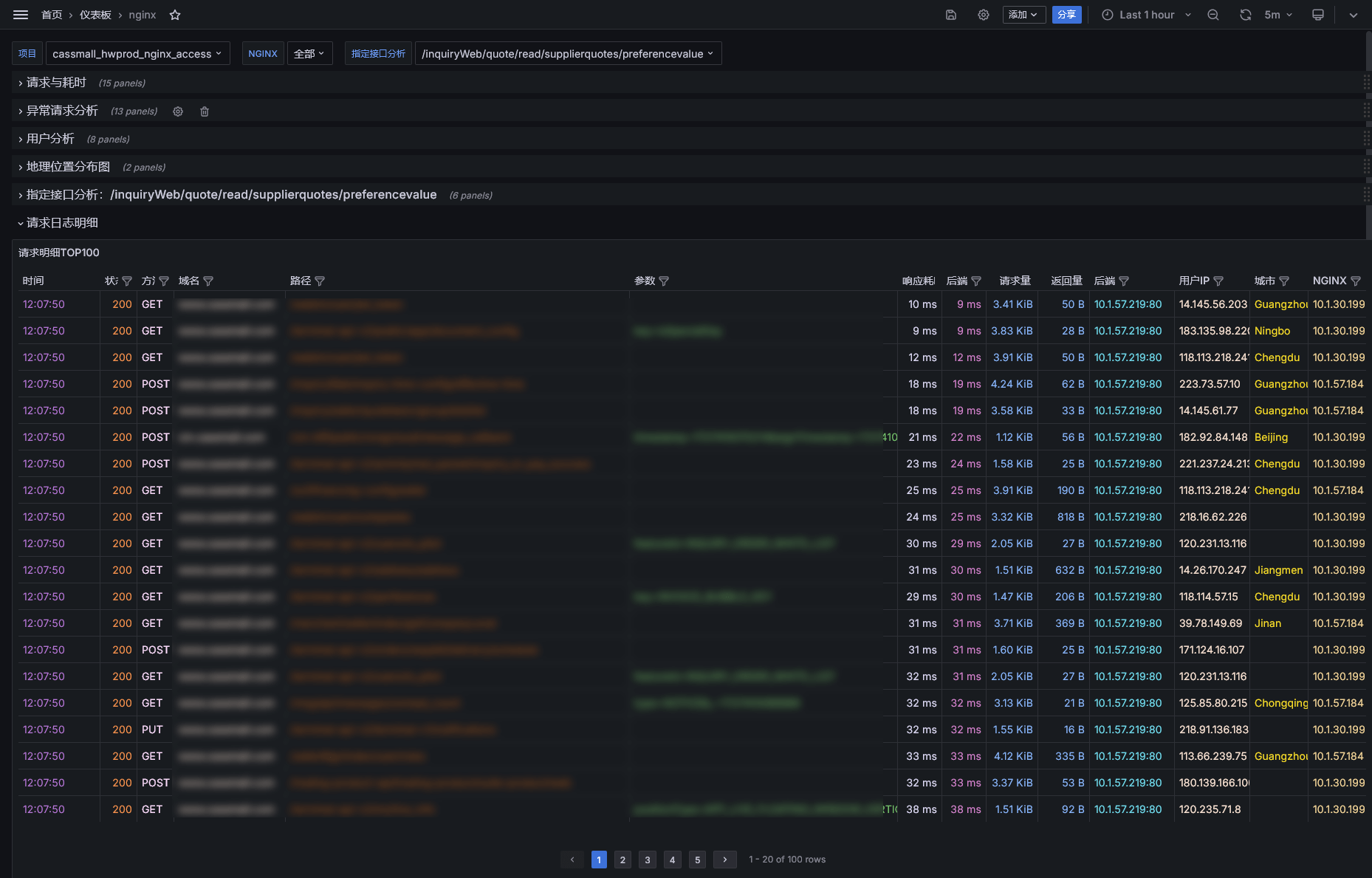This screenshot has width=1372, height=878.
Task: Click user IP cell 171.124.16.107
Action: (x=1212, y=650)
